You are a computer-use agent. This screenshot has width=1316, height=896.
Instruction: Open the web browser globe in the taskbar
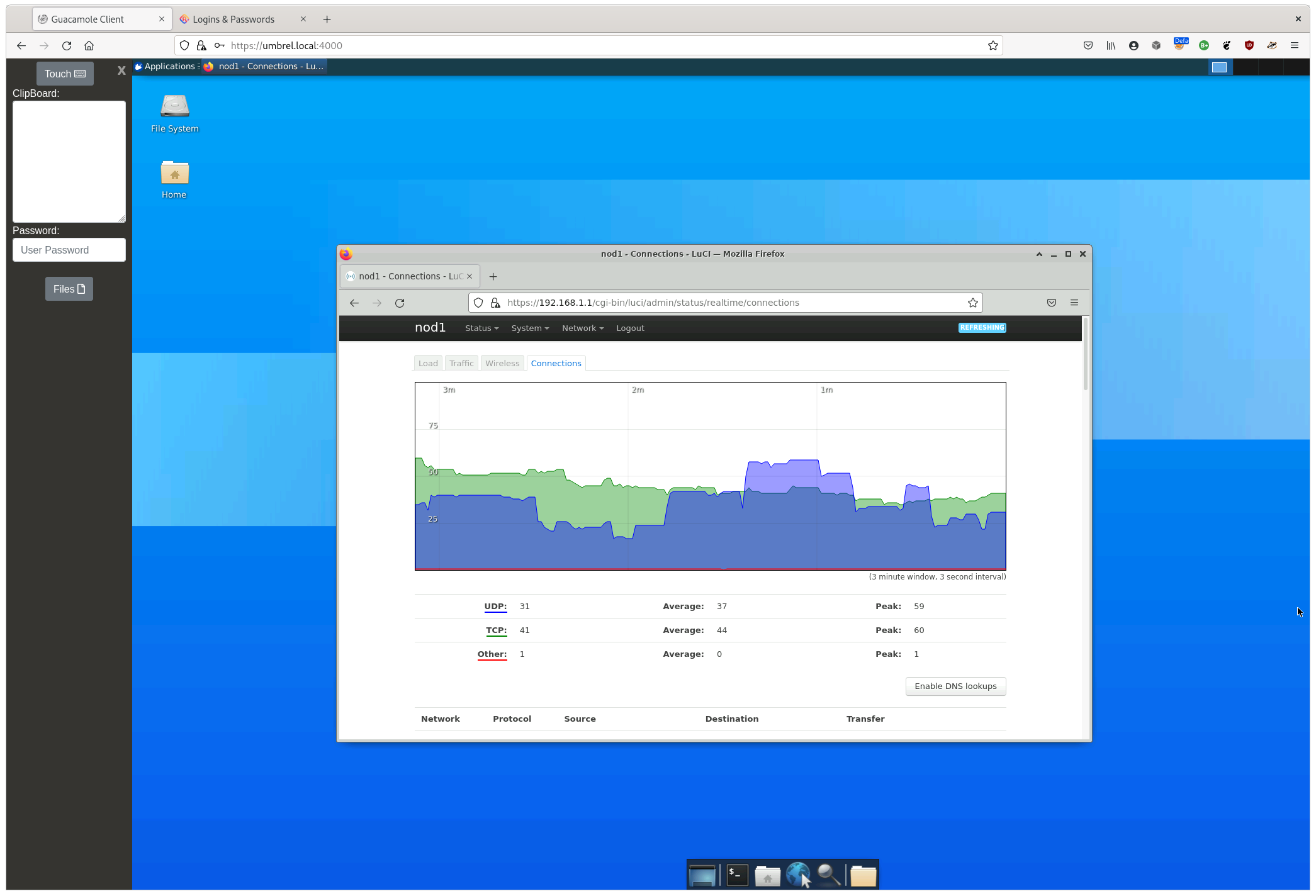pyautogui.click(x=799, y=875)
